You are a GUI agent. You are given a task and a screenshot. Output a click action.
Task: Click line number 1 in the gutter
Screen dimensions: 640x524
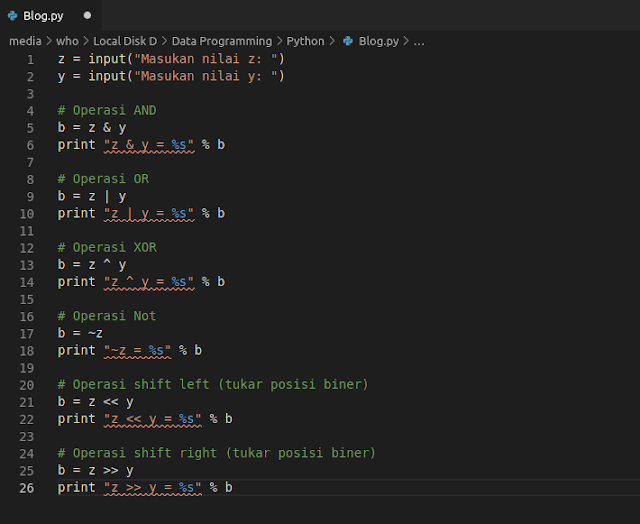point(30,60)
